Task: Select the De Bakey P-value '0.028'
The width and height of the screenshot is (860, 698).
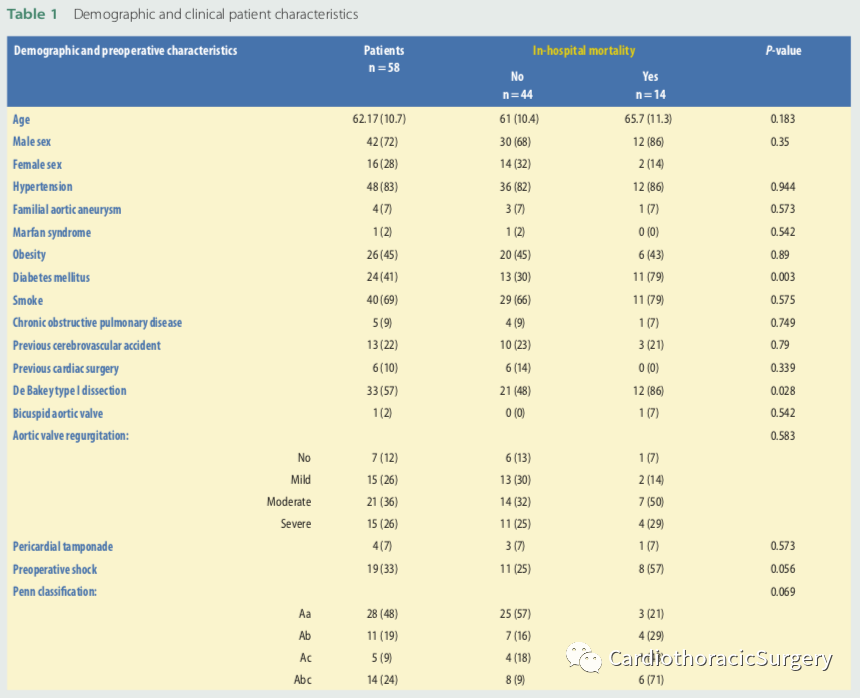Action: [x=783, y=391]
